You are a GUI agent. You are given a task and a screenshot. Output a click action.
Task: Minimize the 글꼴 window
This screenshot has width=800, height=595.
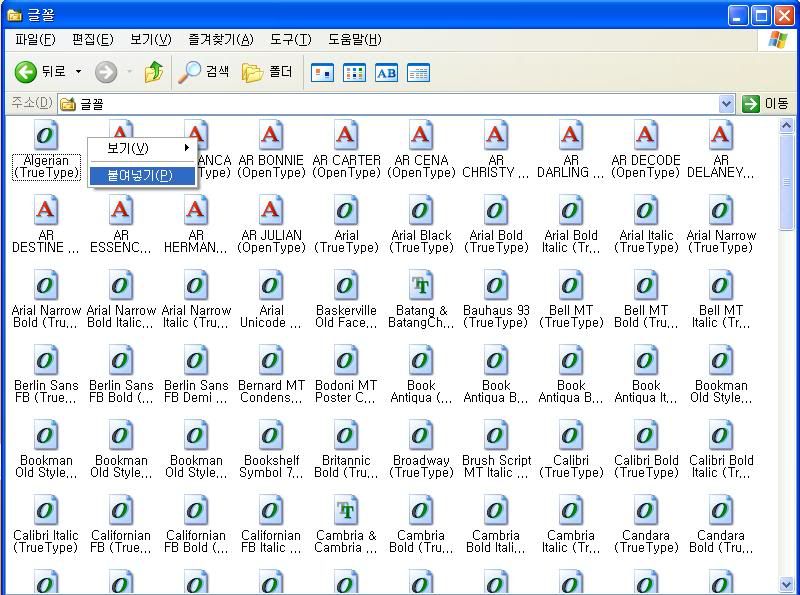click(737, 16)
